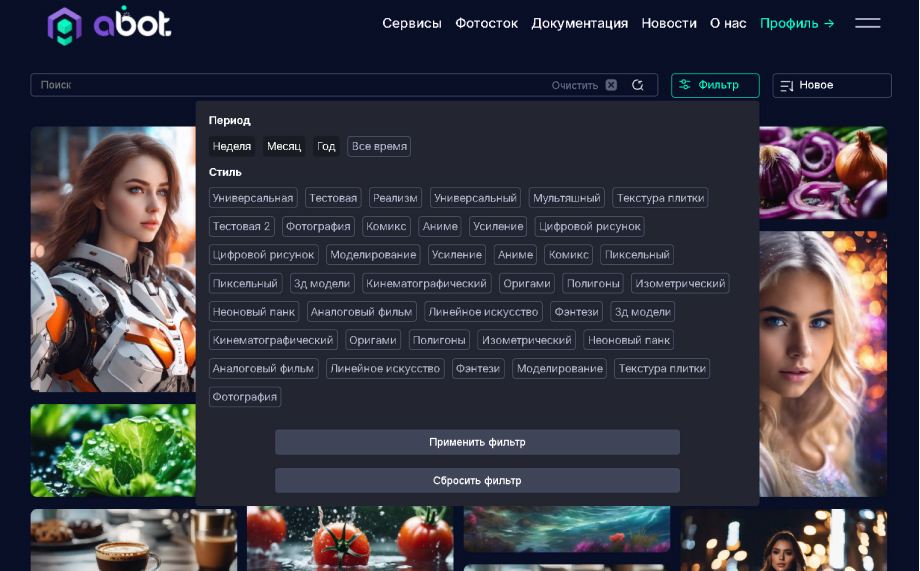Click the search magnifier icon
The image size is (920, 571).
638,85
